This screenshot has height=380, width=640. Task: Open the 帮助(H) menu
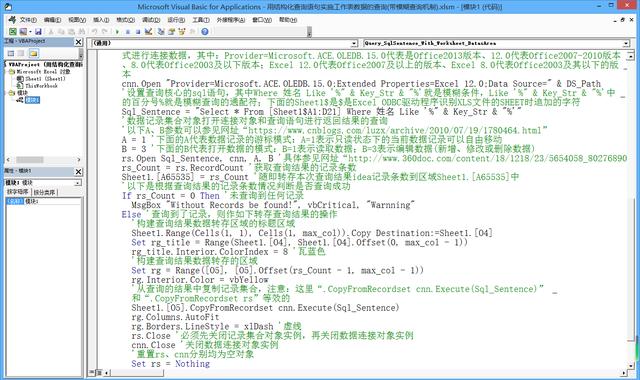288,20
